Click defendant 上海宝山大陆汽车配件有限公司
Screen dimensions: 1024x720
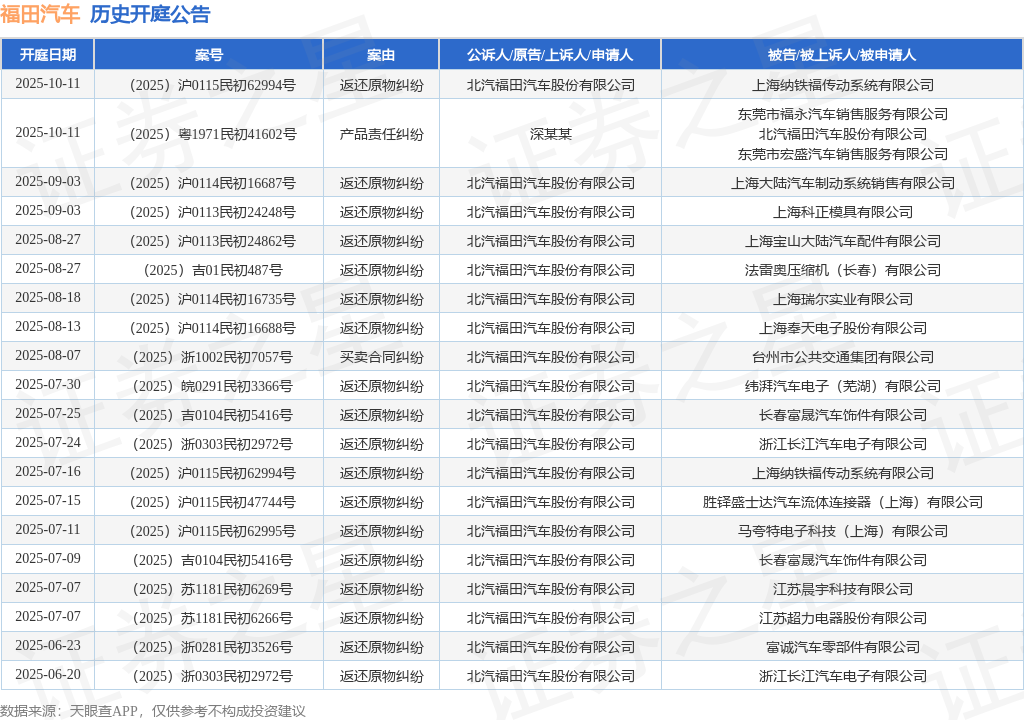pyautogui.click(x=842, y=241)
